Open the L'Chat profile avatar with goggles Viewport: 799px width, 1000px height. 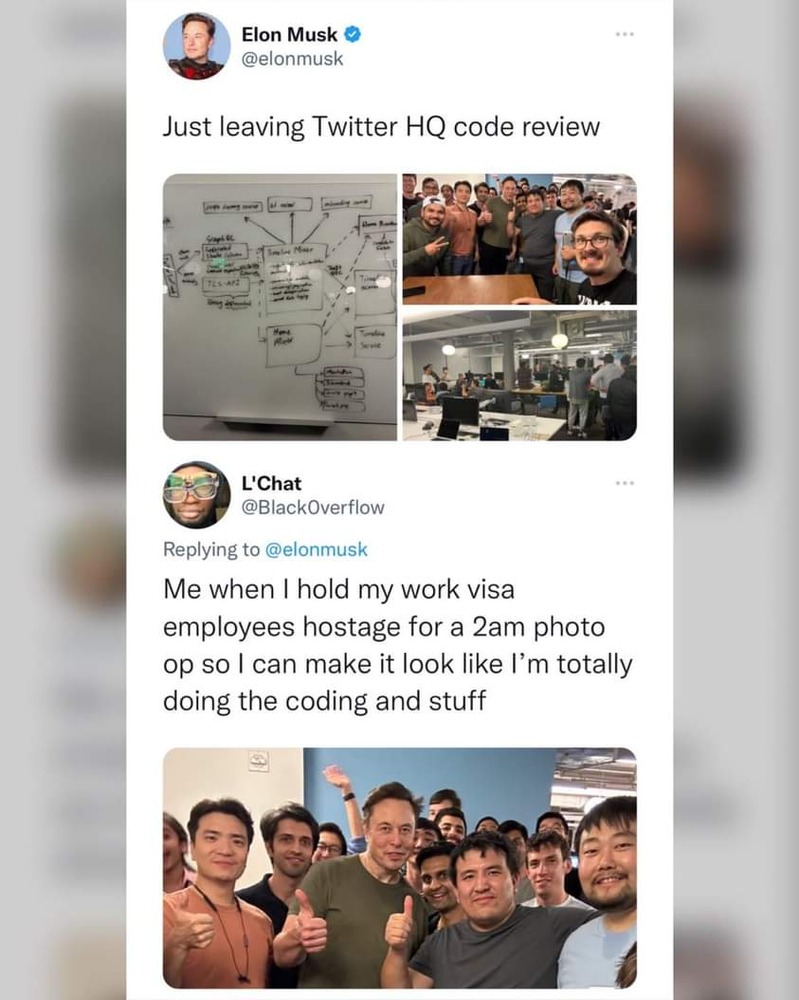[196, 495]
